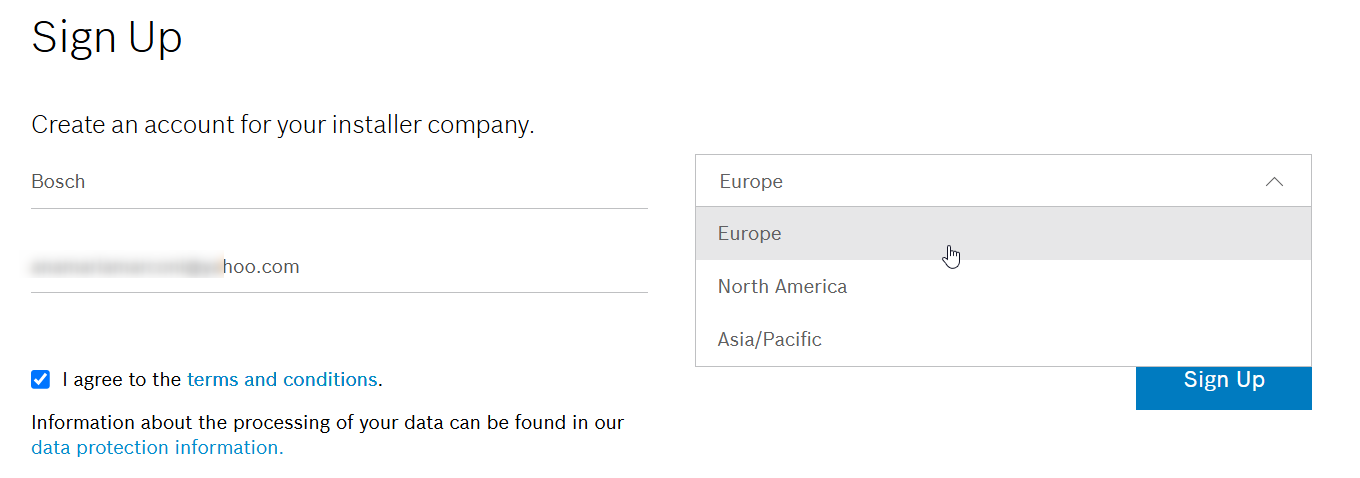Click the "Information about the processing" paragraph

click(x=327, y=423)
